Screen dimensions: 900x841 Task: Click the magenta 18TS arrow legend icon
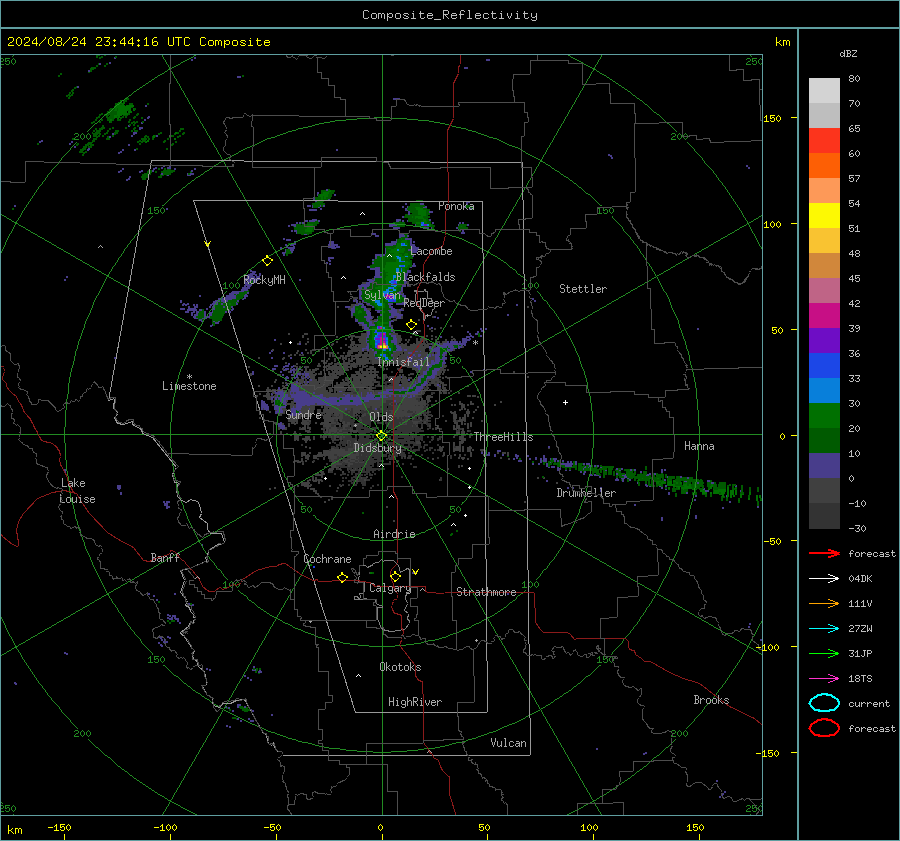(824, 679)
